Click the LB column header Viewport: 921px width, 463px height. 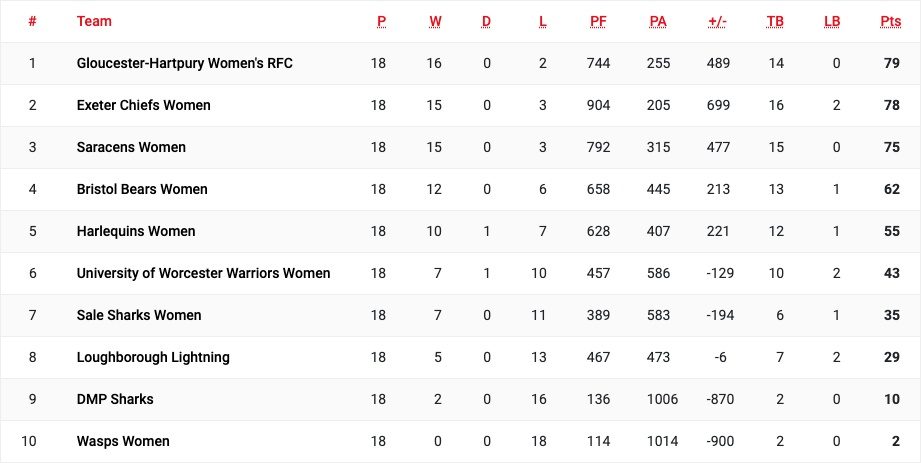[832, 22]
